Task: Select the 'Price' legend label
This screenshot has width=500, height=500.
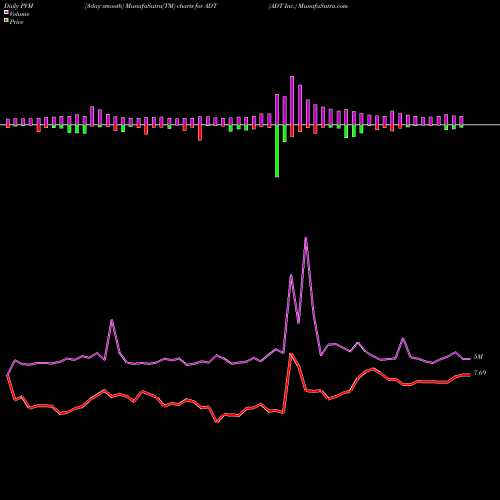Action: point(16,22)
